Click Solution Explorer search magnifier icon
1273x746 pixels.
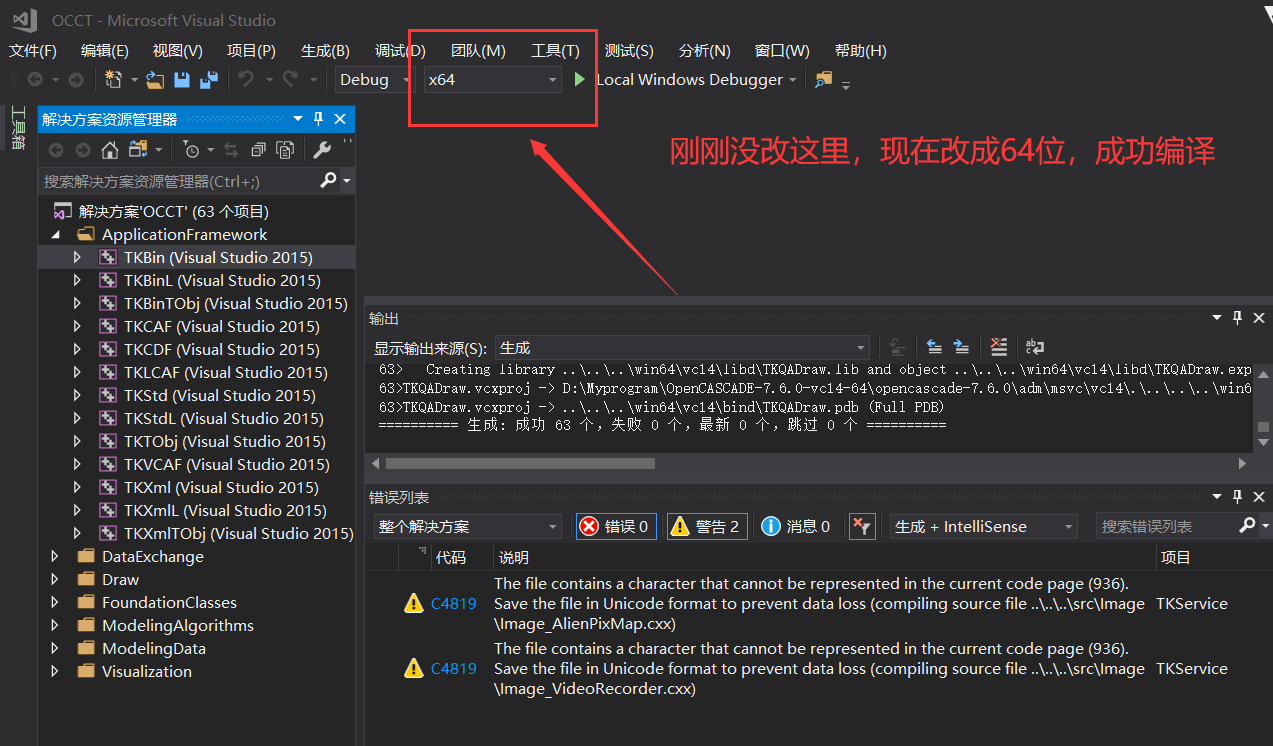[x=328, y=180]
